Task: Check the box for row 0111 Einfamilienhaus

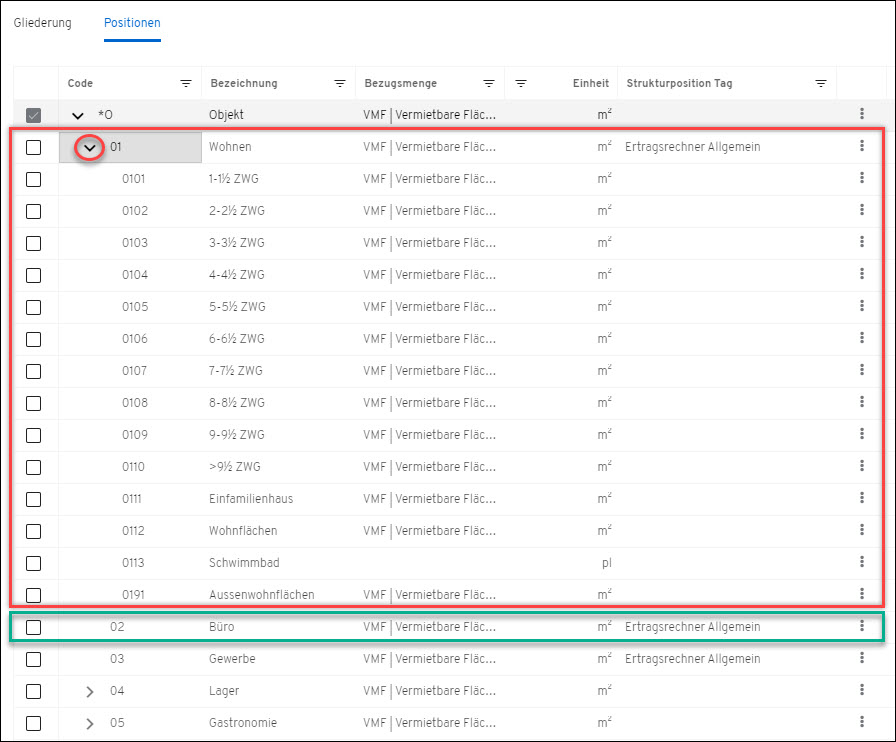Action: pos(34,499)
